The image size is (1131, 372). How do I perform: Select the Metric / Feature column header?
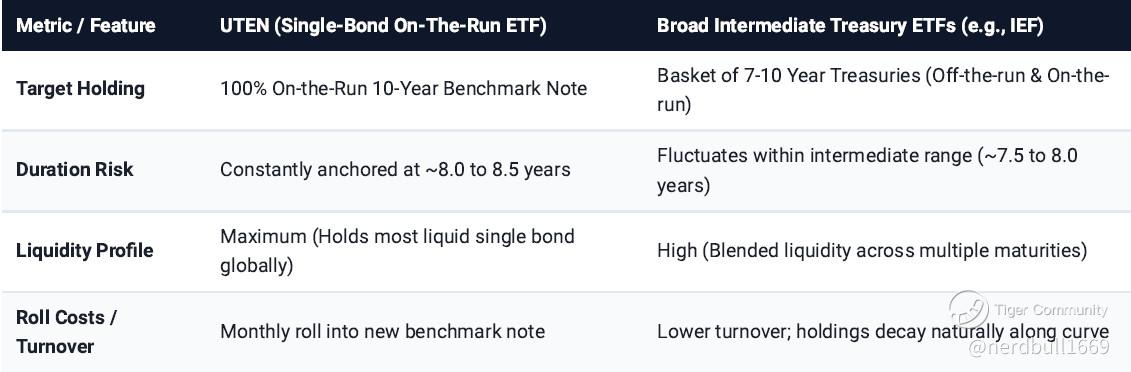point(86,26)
